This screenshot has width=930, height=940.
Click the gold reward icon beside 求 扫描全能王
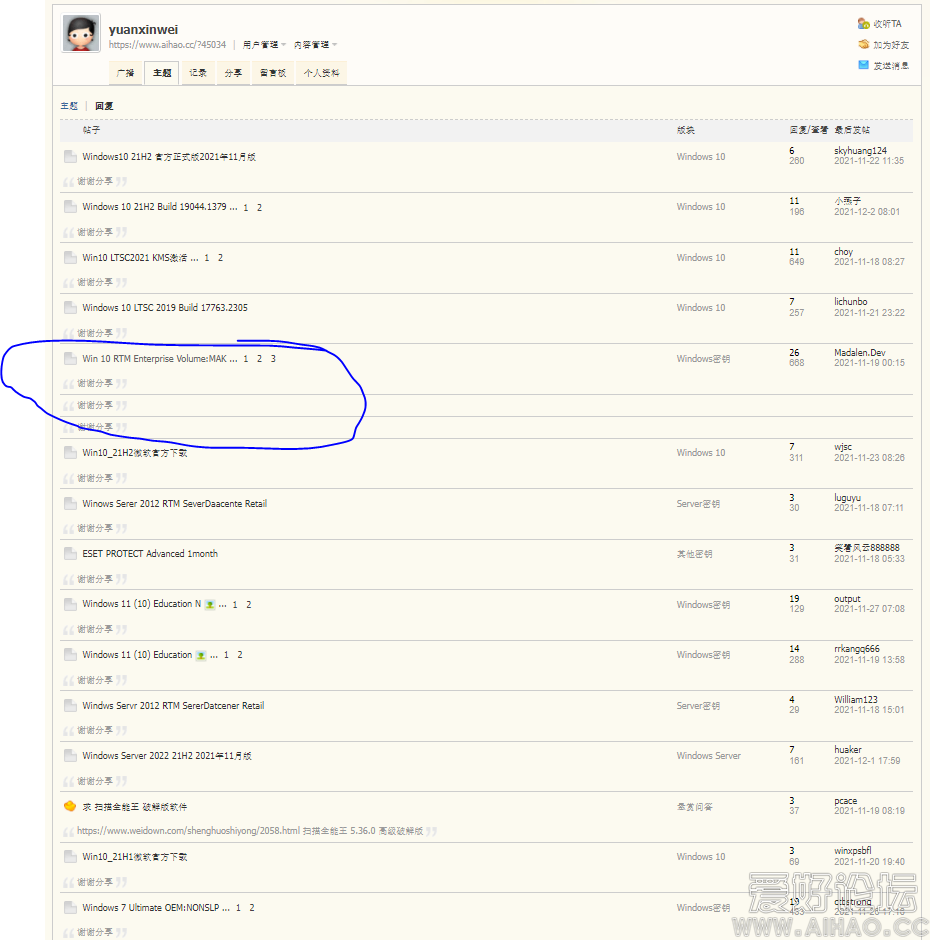click(x=70, y=806)
